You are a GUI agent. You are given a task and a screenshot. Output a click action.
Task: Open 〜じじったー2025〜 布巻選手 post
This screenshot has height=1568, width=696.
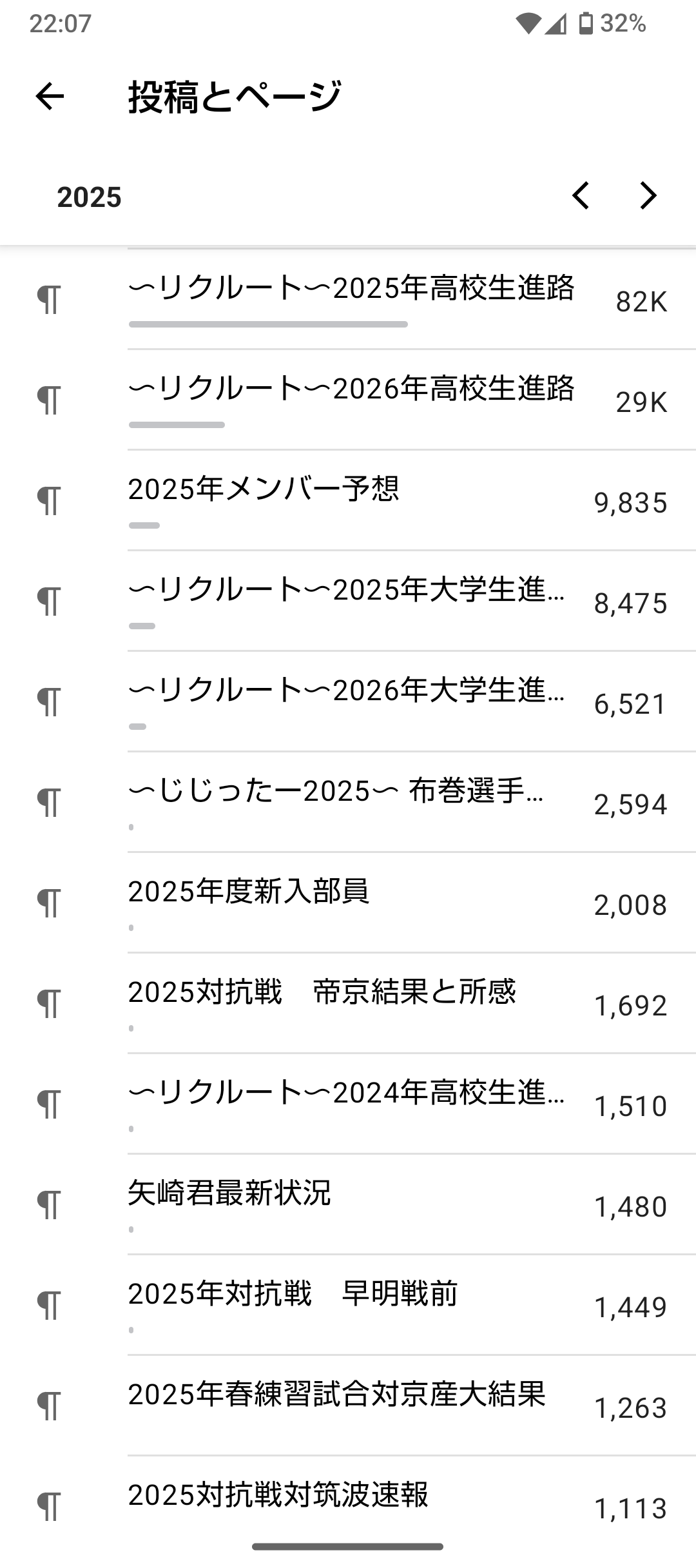point(335,790)
